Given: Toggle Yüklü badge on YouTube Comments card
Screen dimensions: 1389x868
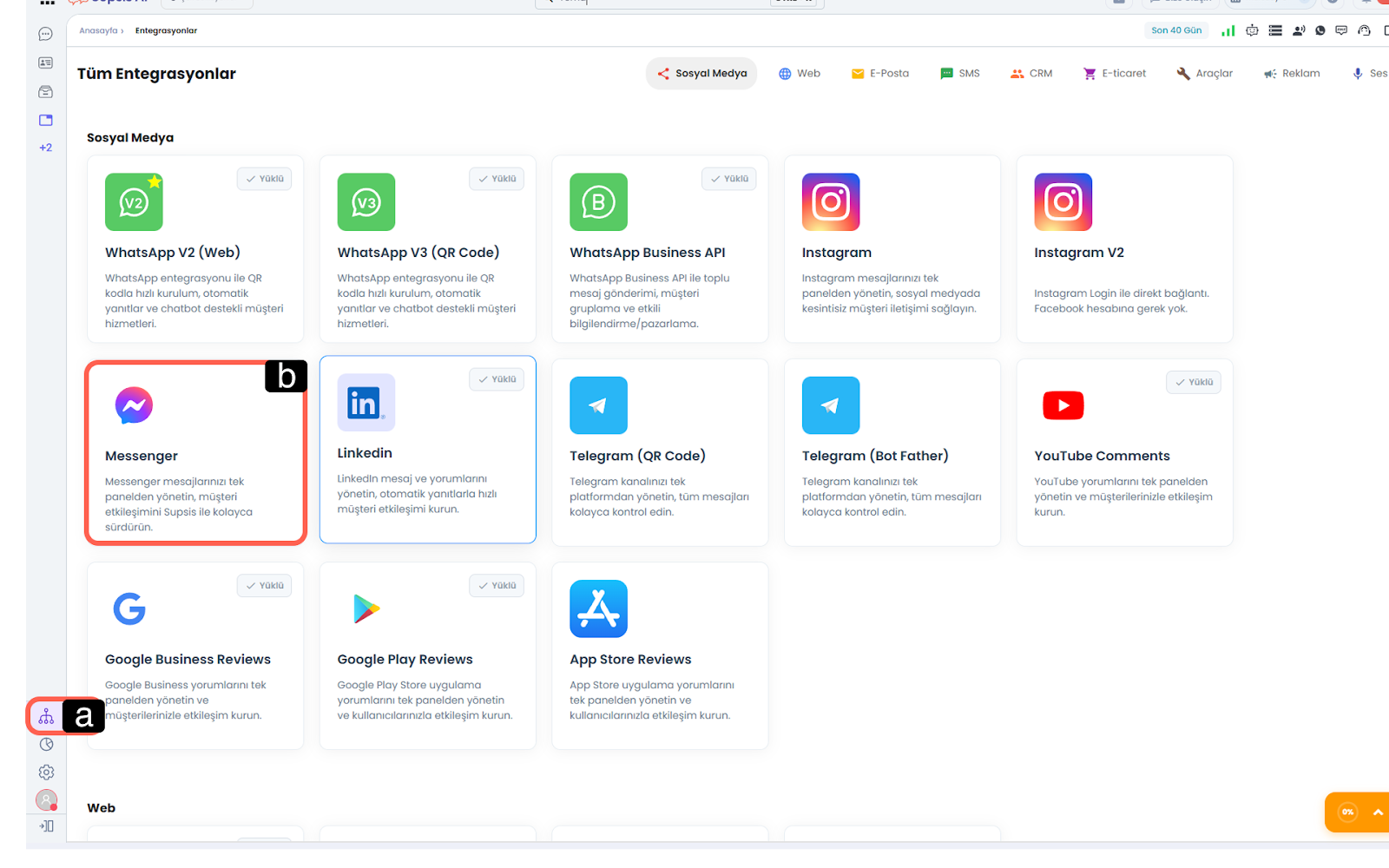Looking at the screenshot, I should 1194,382.
